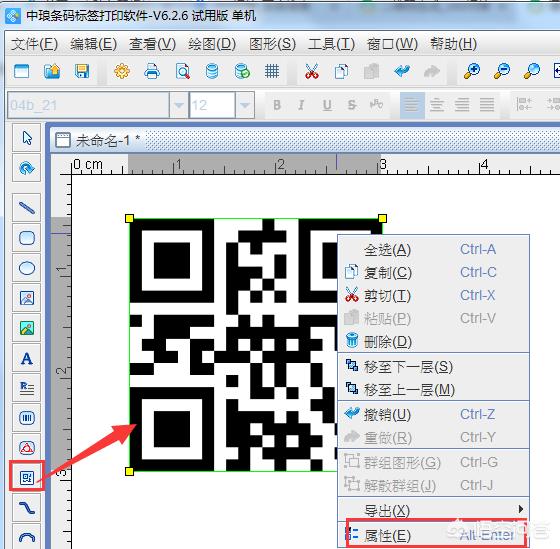
Task: Toggle Underline formatting button
Action: coord(327,105)
